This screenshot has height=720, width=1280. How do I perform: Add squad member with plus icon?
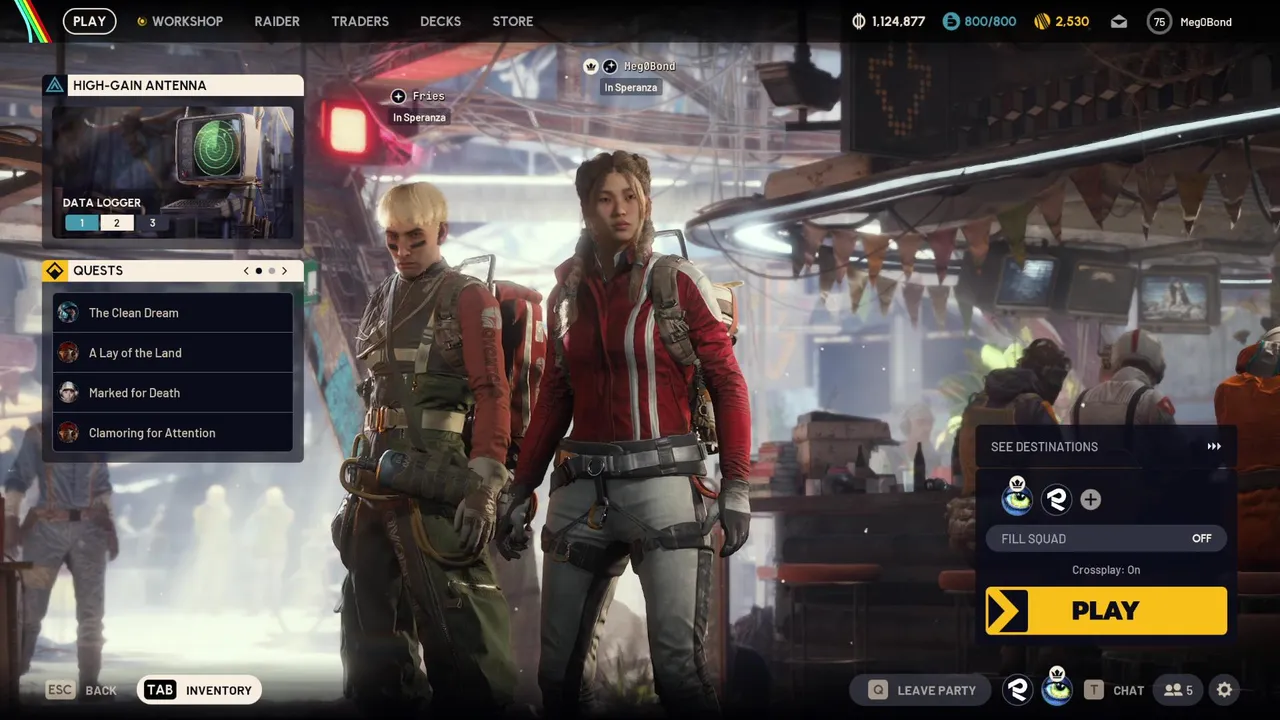[1091, 499]
